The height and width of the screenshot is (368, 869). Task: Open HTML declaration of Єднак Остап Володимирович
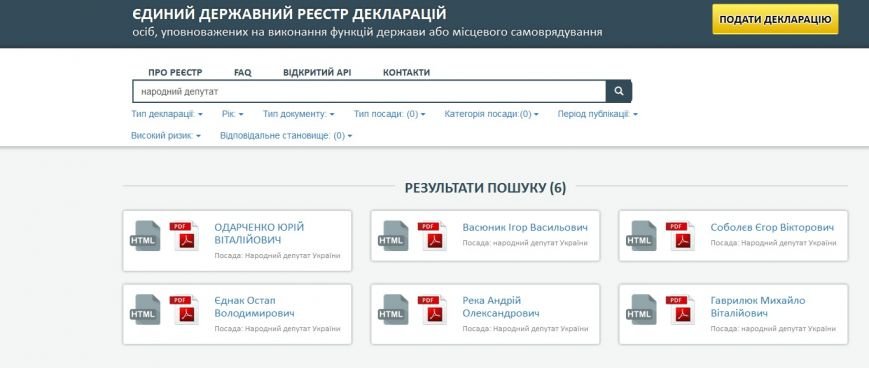[145, 309]
